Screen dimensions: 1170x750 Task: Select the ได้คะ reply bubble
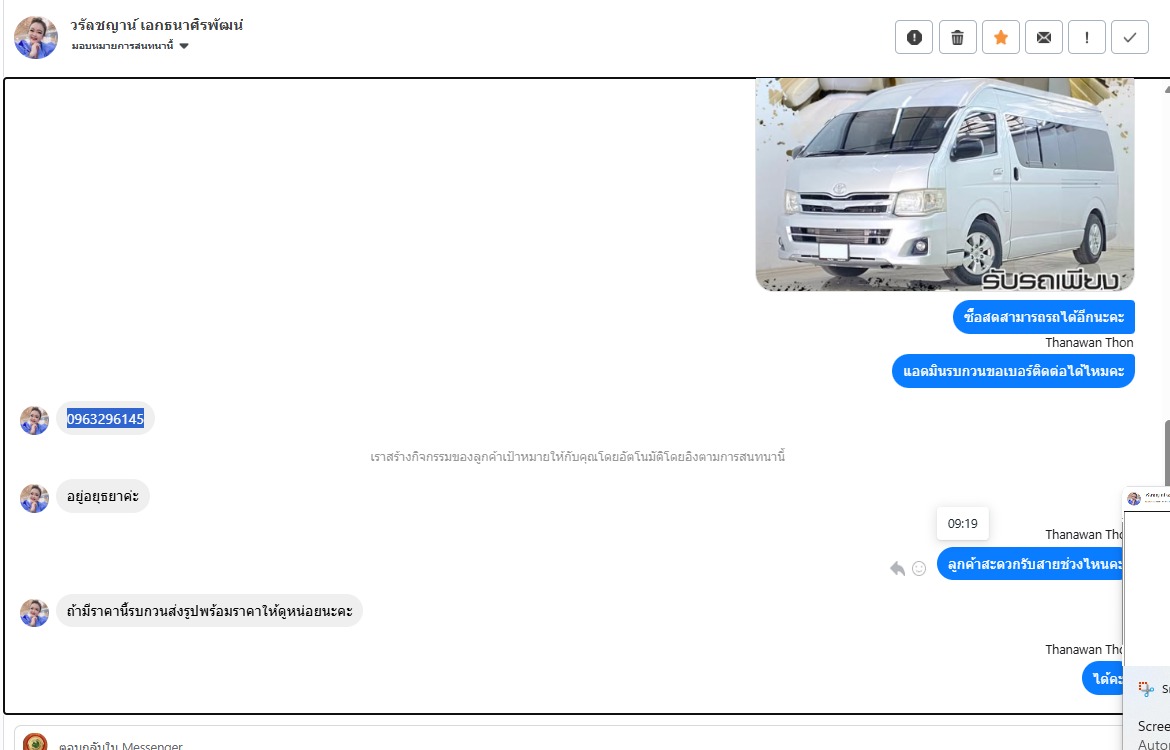(1103, 678)
